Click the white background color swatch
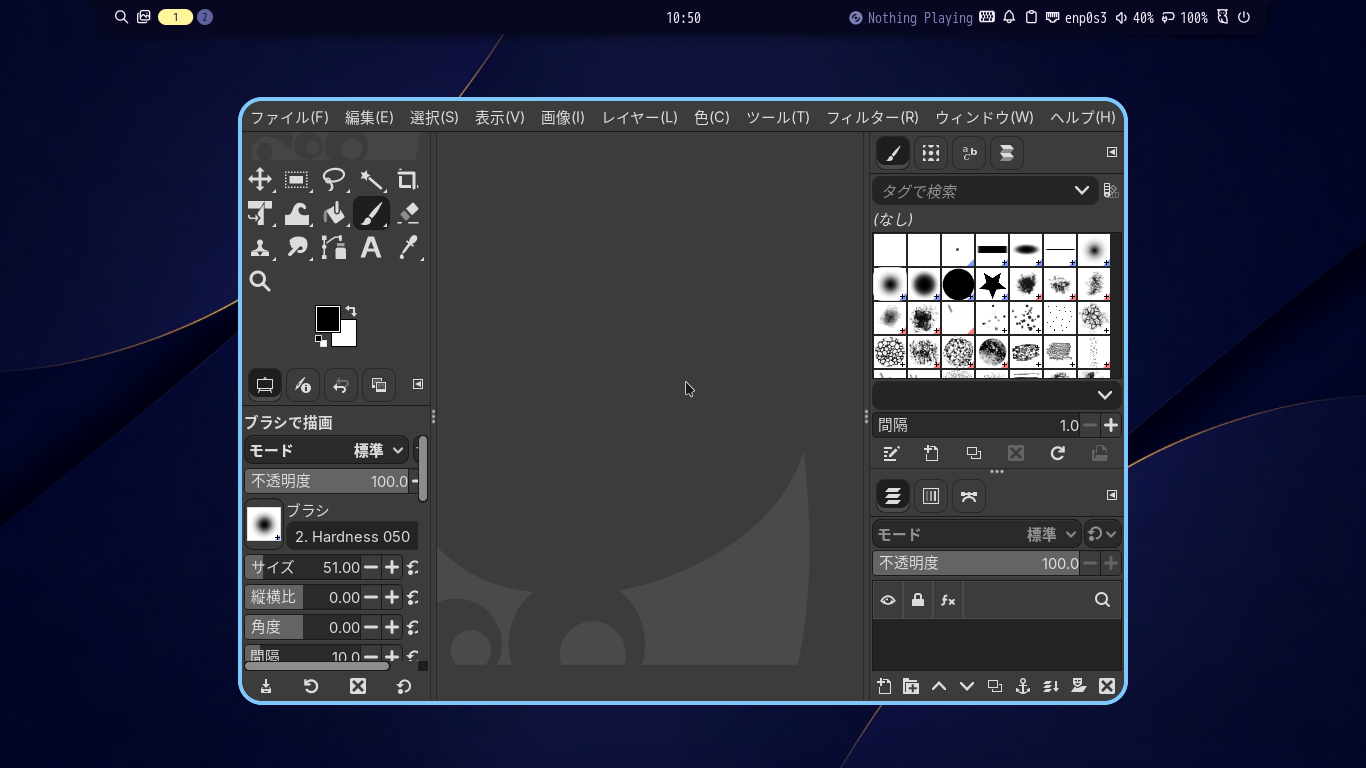Screen dimensions: 1366x768 pyautogui.click(x=348, y=337)
